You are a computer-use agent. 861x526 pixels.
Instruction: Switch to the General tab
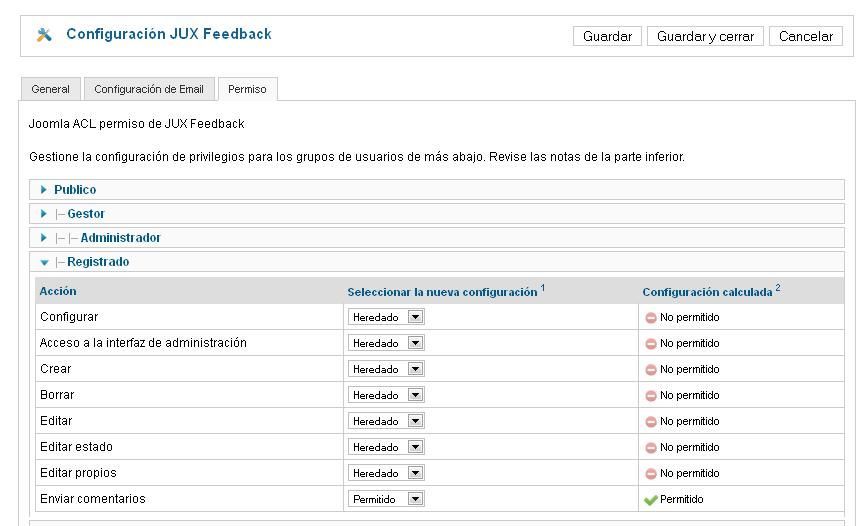click(51, 89)
